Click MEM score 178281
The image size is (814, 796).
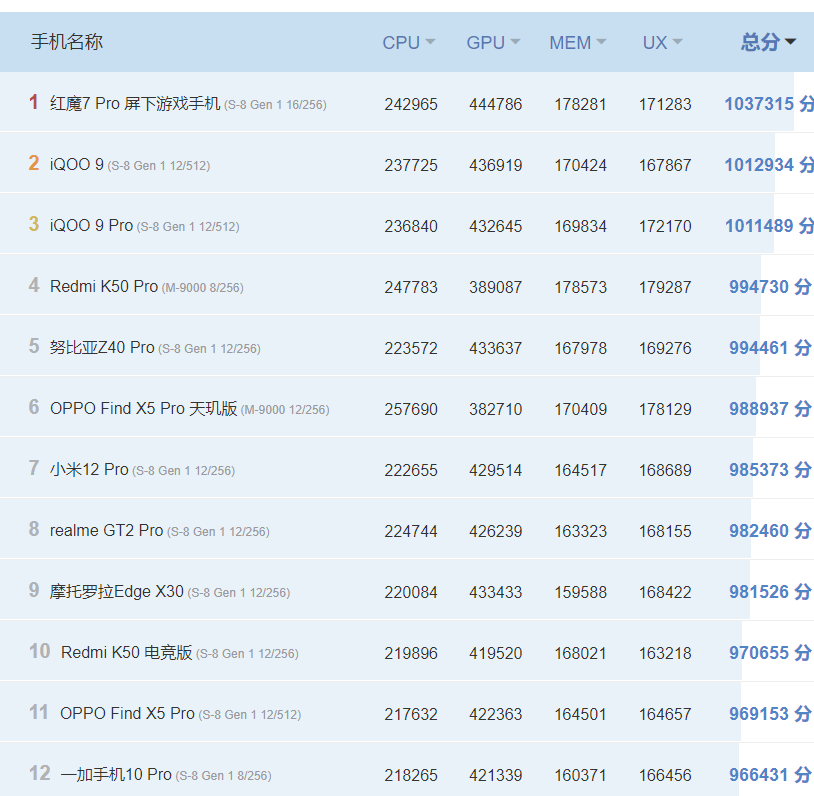(580, 104)
